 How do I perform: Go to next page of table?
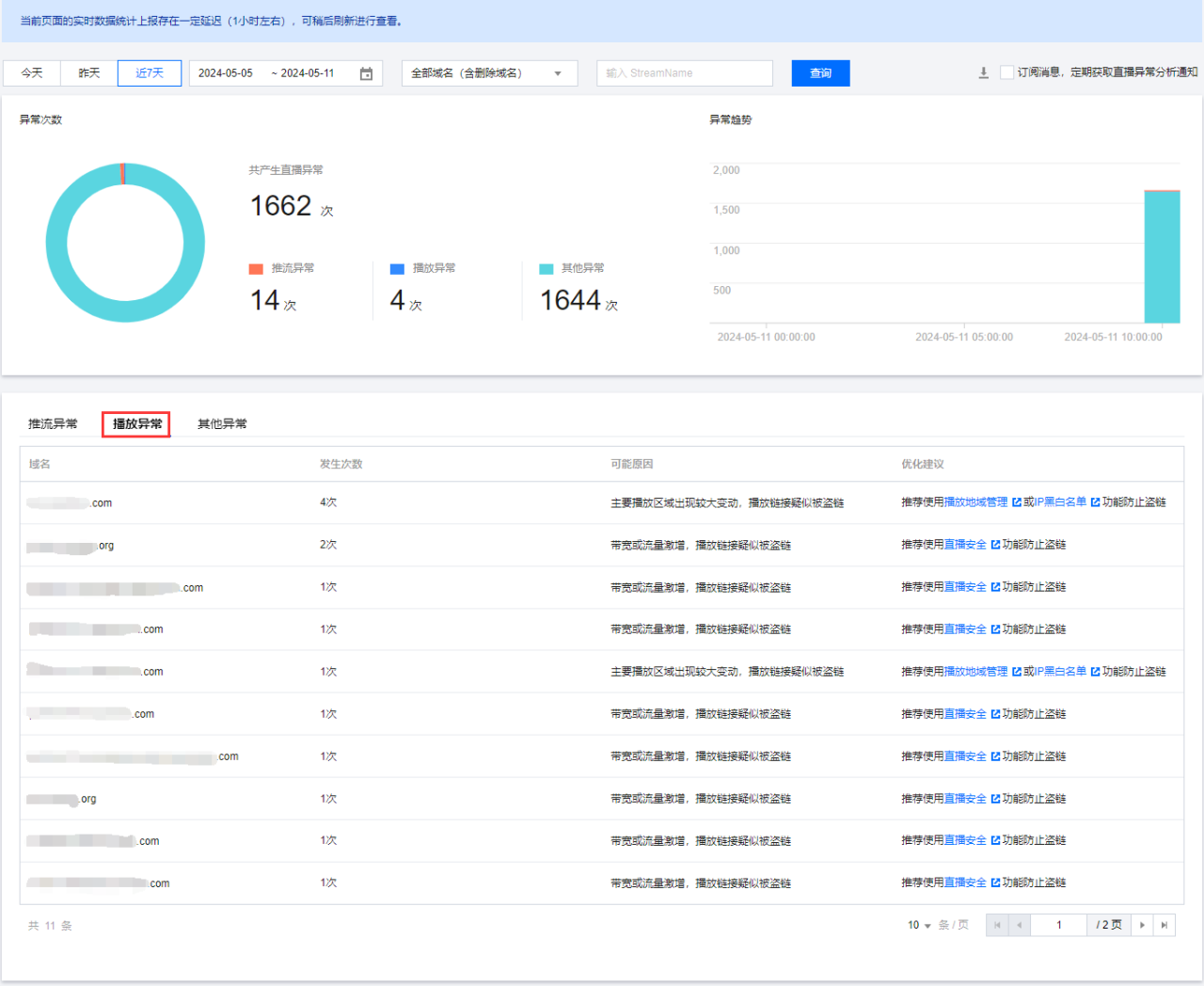pos(1142,925)
